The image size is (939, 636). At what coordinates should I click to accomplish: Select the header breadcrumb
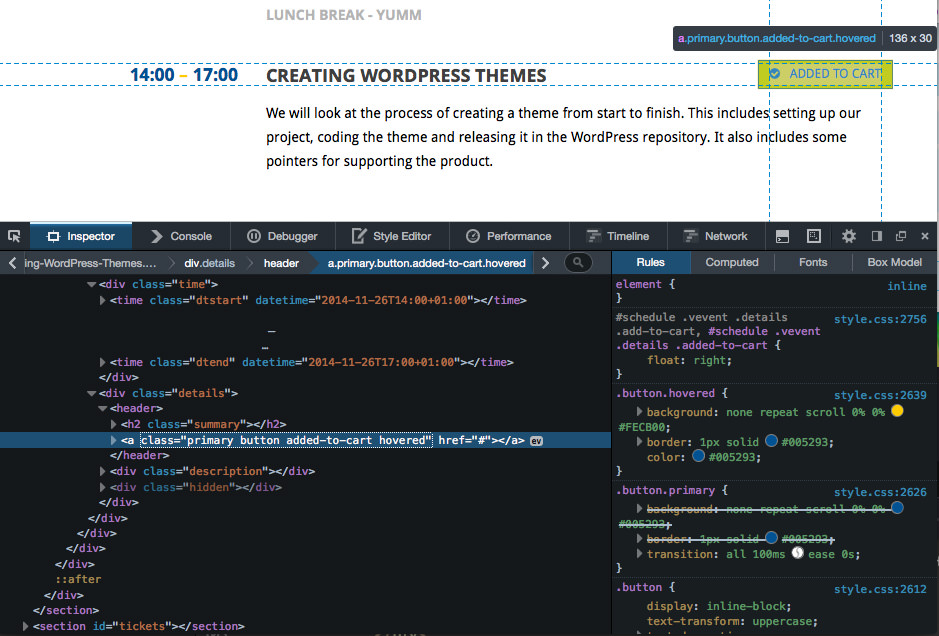click(x=281, y=263)
